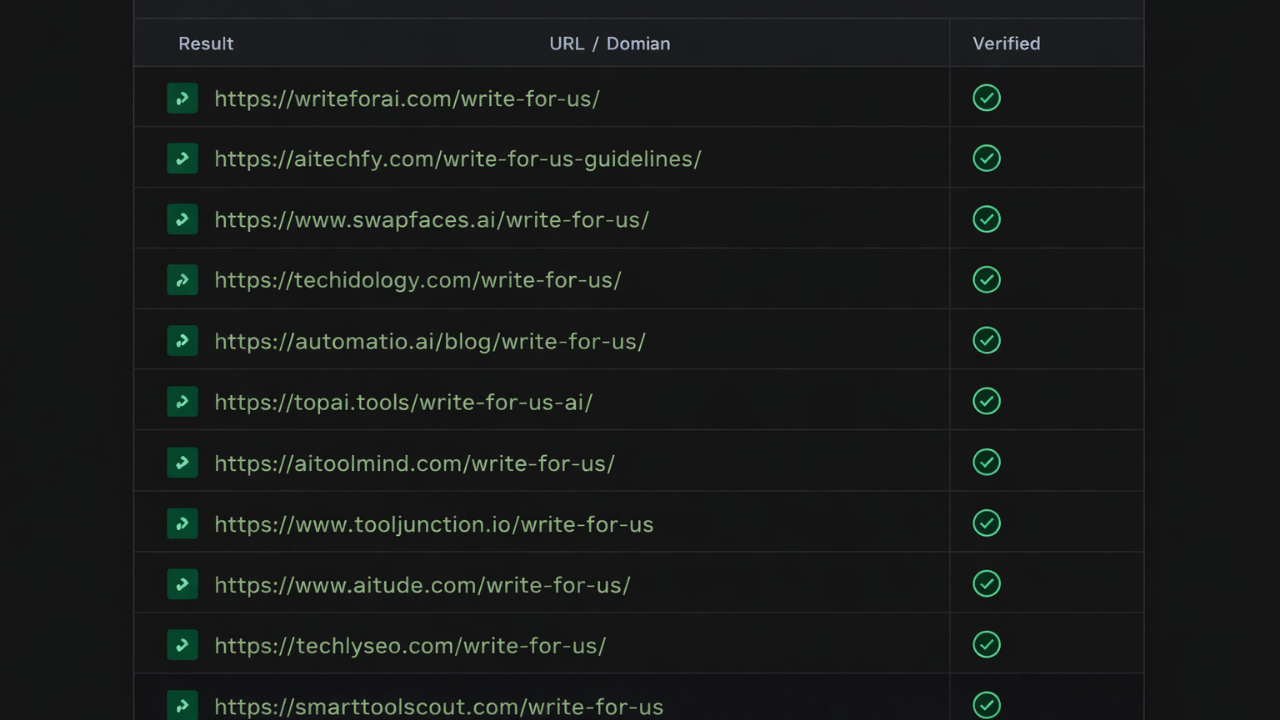Click the result icon beside writeforai.com
This screenshot has width=1280, height=720.
click(182, 98)
